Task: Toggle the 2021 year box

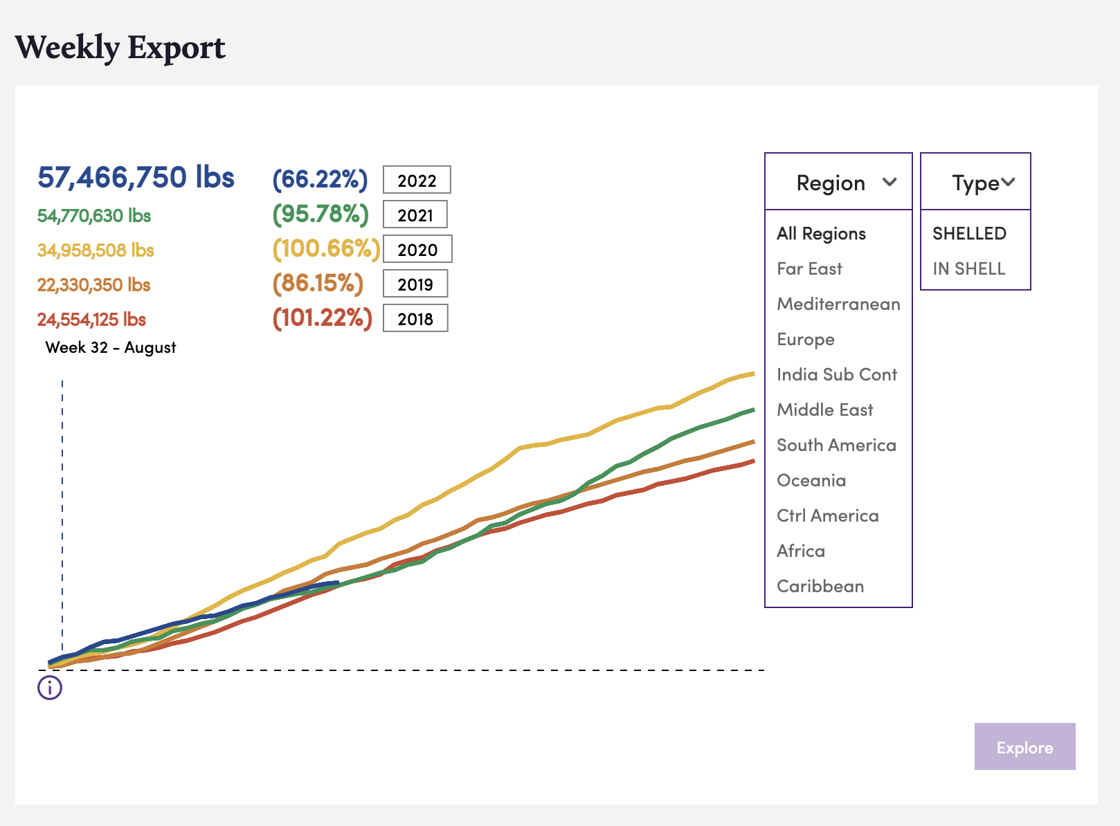Action: click(415, 215)
